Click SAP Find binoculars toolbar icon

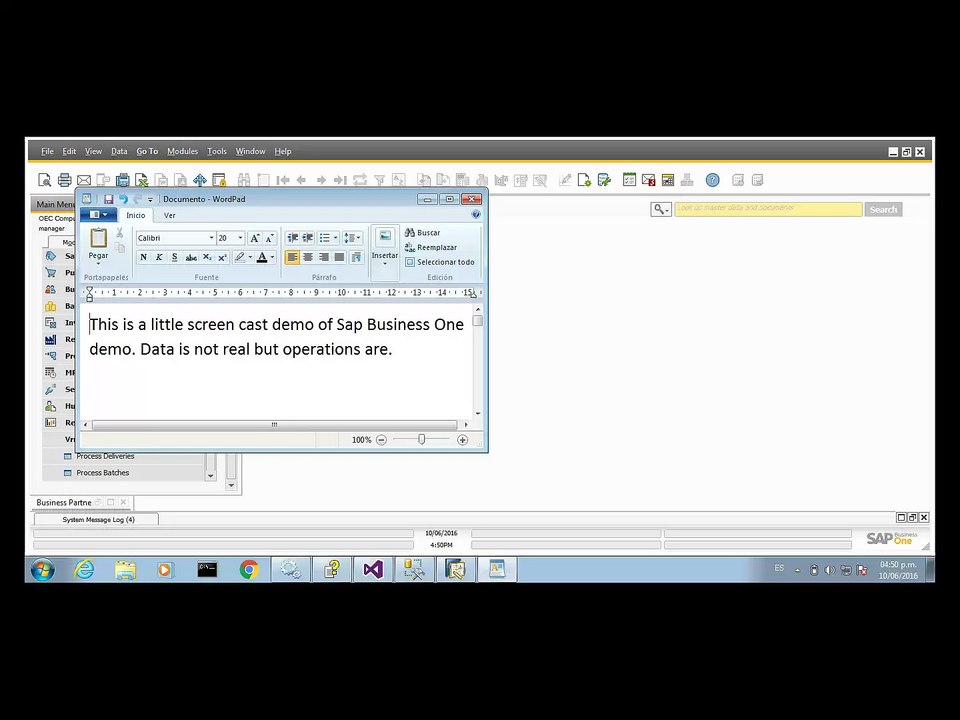(x=244, y=180)
